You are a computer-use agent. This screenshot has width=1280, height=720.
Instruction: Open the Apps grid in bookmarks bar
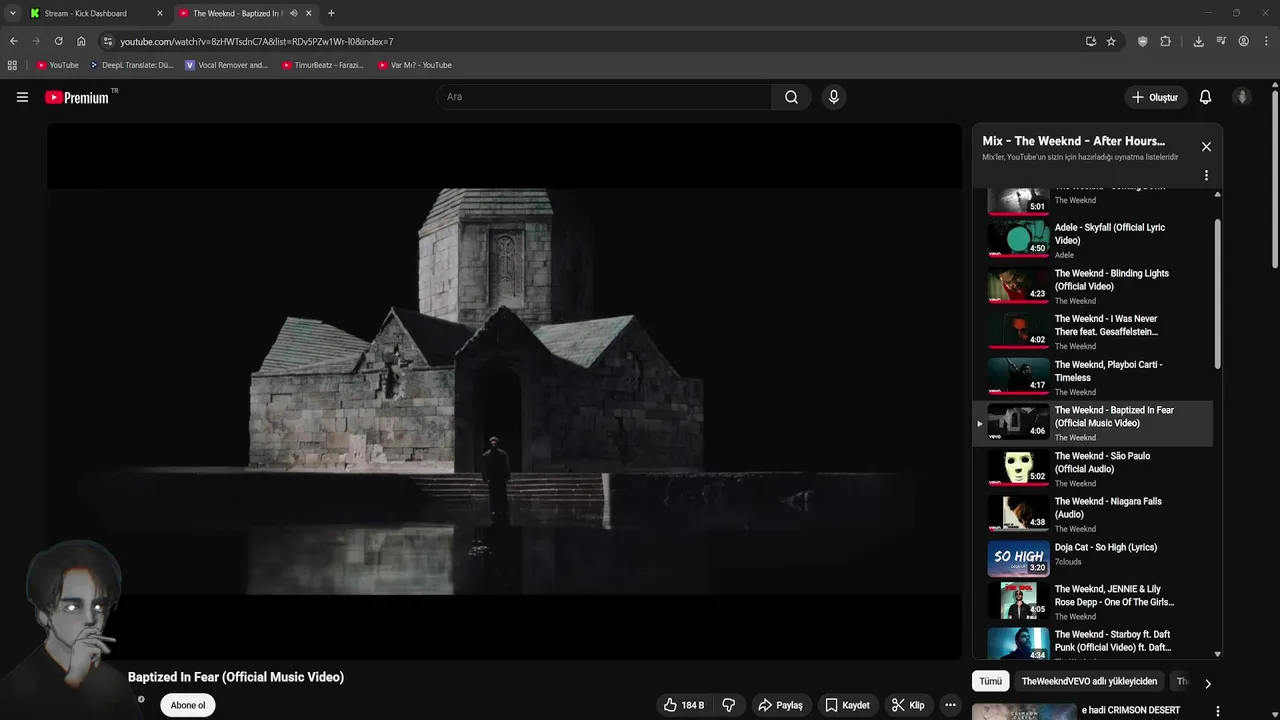(x=12, y=65)
